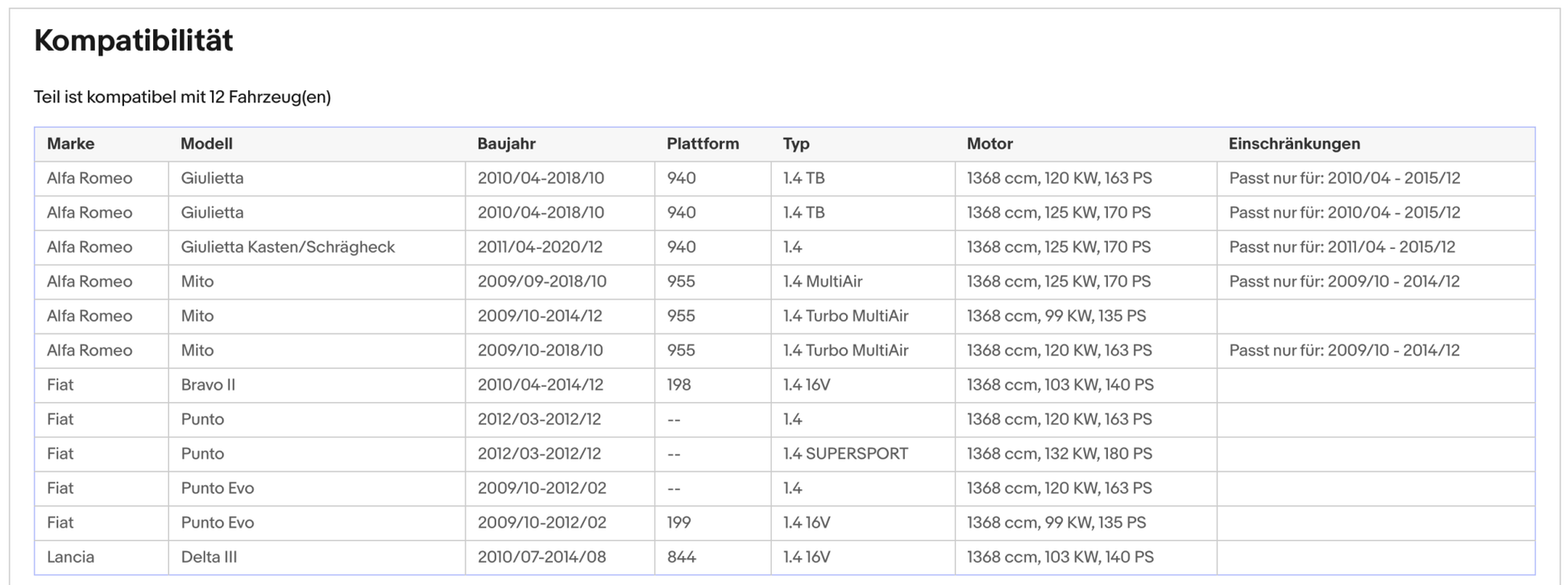The height and width of the screenshot is (585, 1568).
Task: Select the 132 KW, 180 PS motor cell
Action: coord(1060,454)
